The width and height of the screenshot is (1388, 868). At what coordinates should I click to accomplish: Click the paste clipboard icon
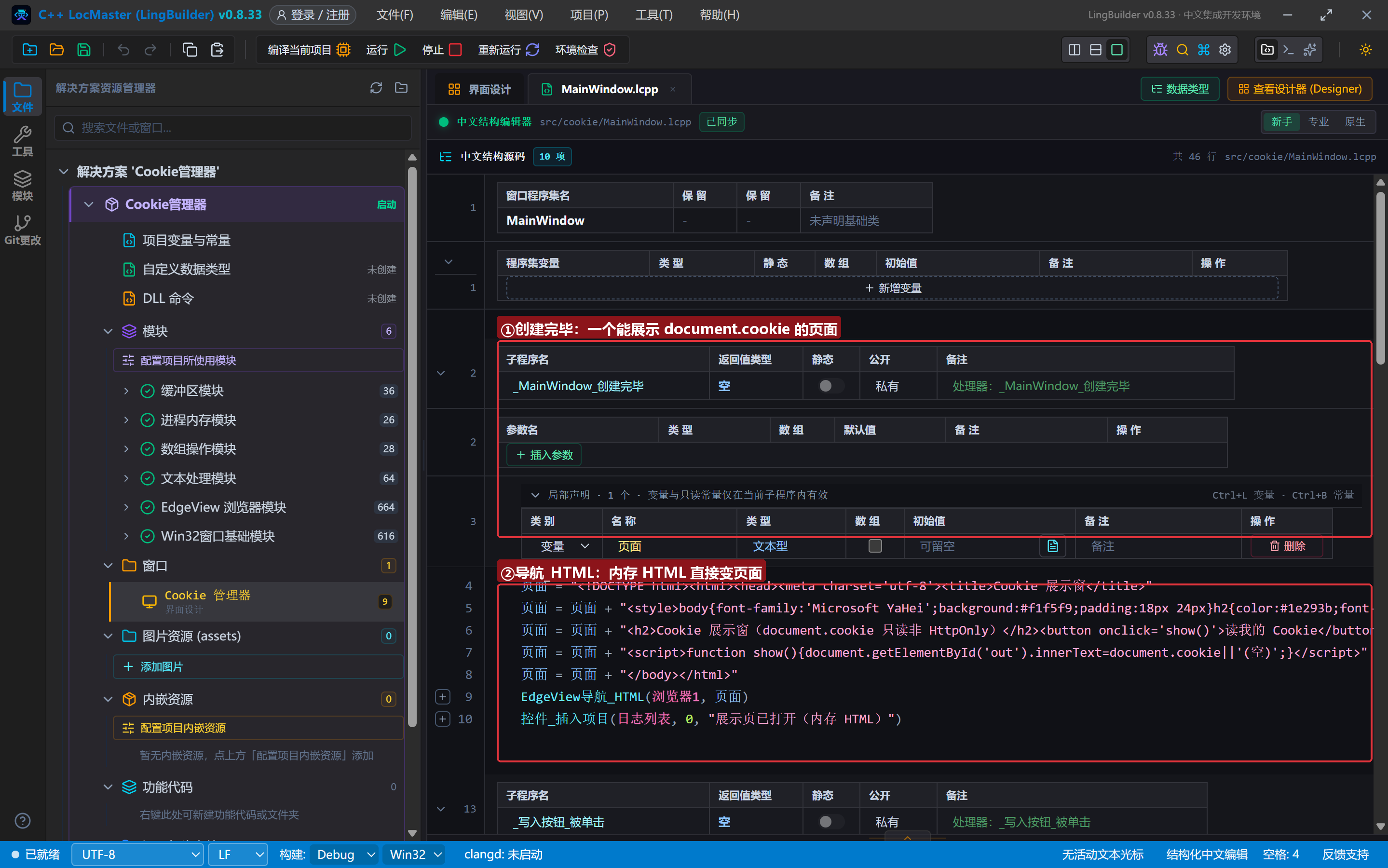click(x=217, y=50)
